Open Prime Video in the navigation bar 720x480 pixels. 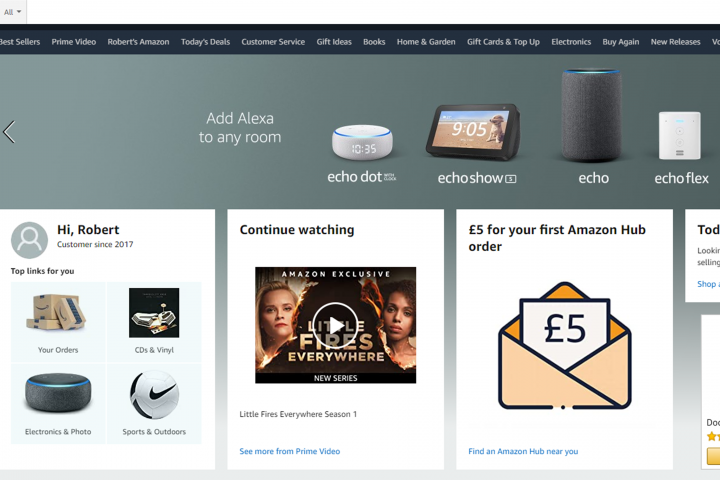pos(73,42)
